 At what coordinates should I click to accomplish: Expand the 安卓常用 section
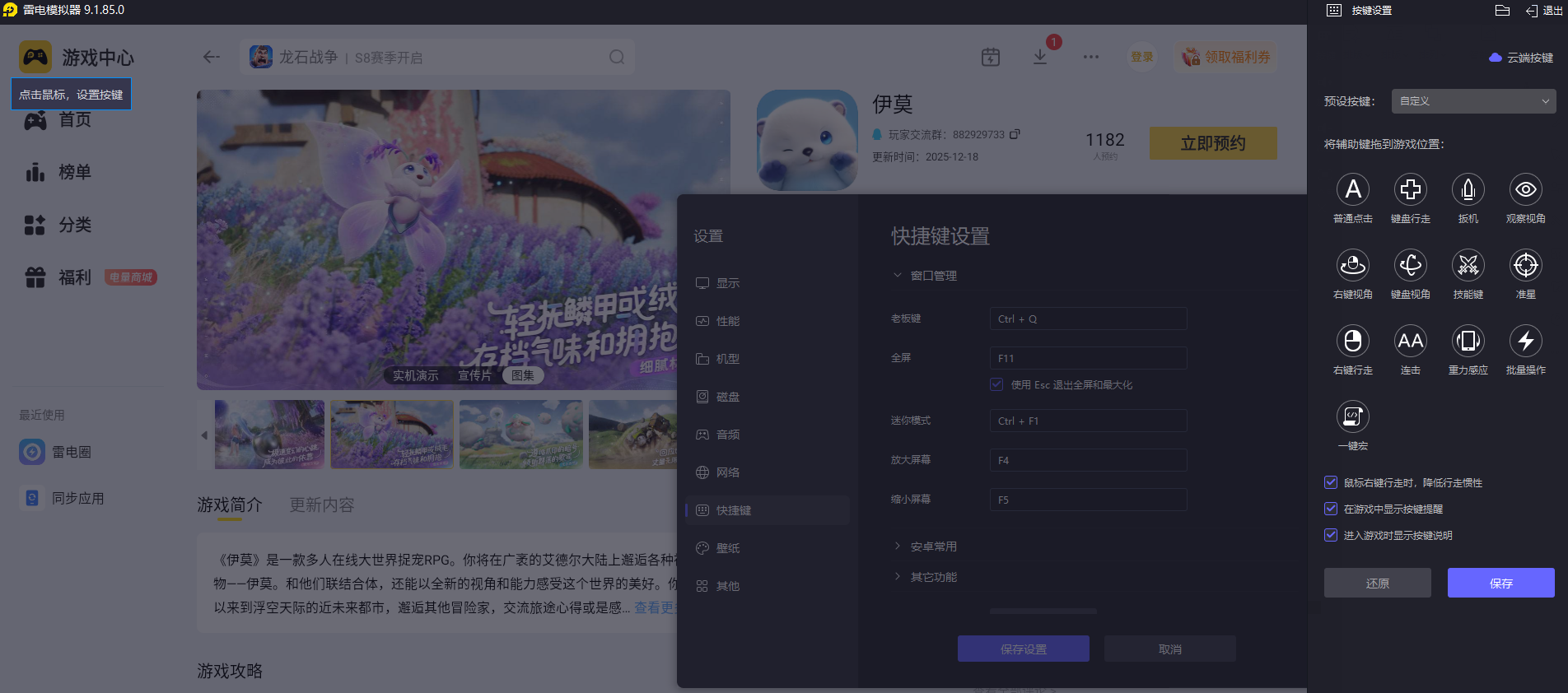926,546
